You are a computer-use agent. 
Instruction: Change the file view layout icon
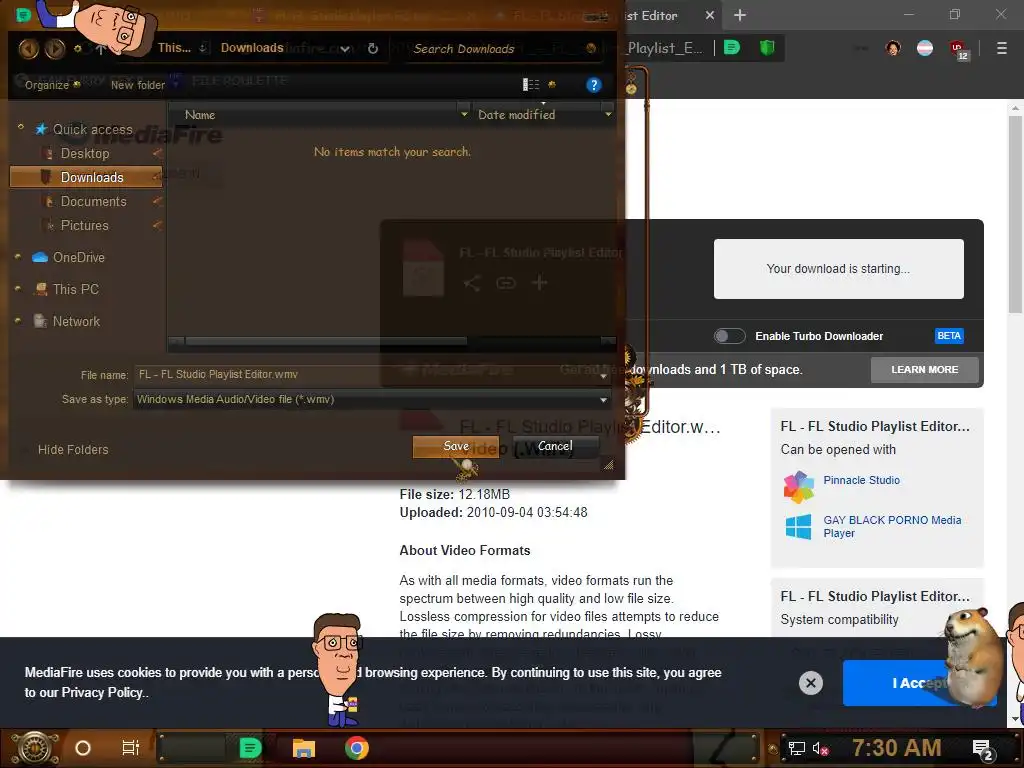click(531, 84)
